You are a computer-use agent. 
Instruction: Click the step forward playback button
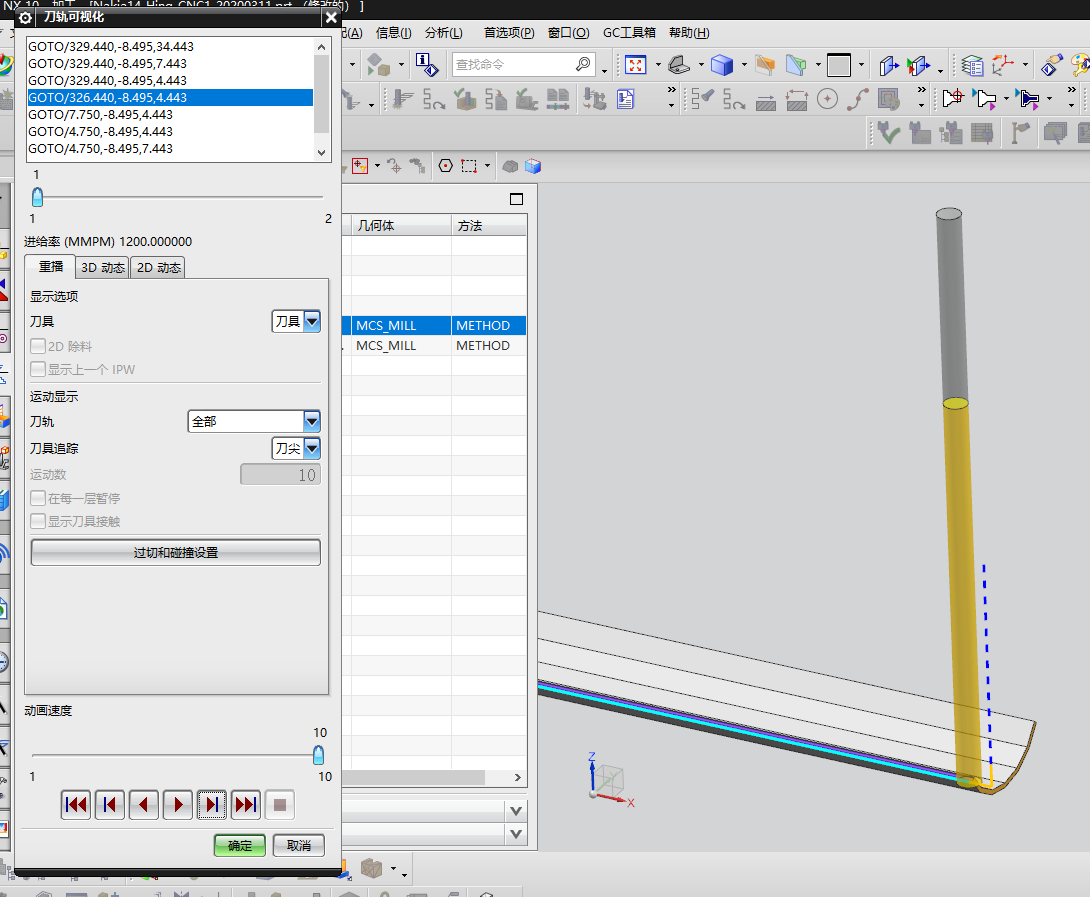[211, 804]
